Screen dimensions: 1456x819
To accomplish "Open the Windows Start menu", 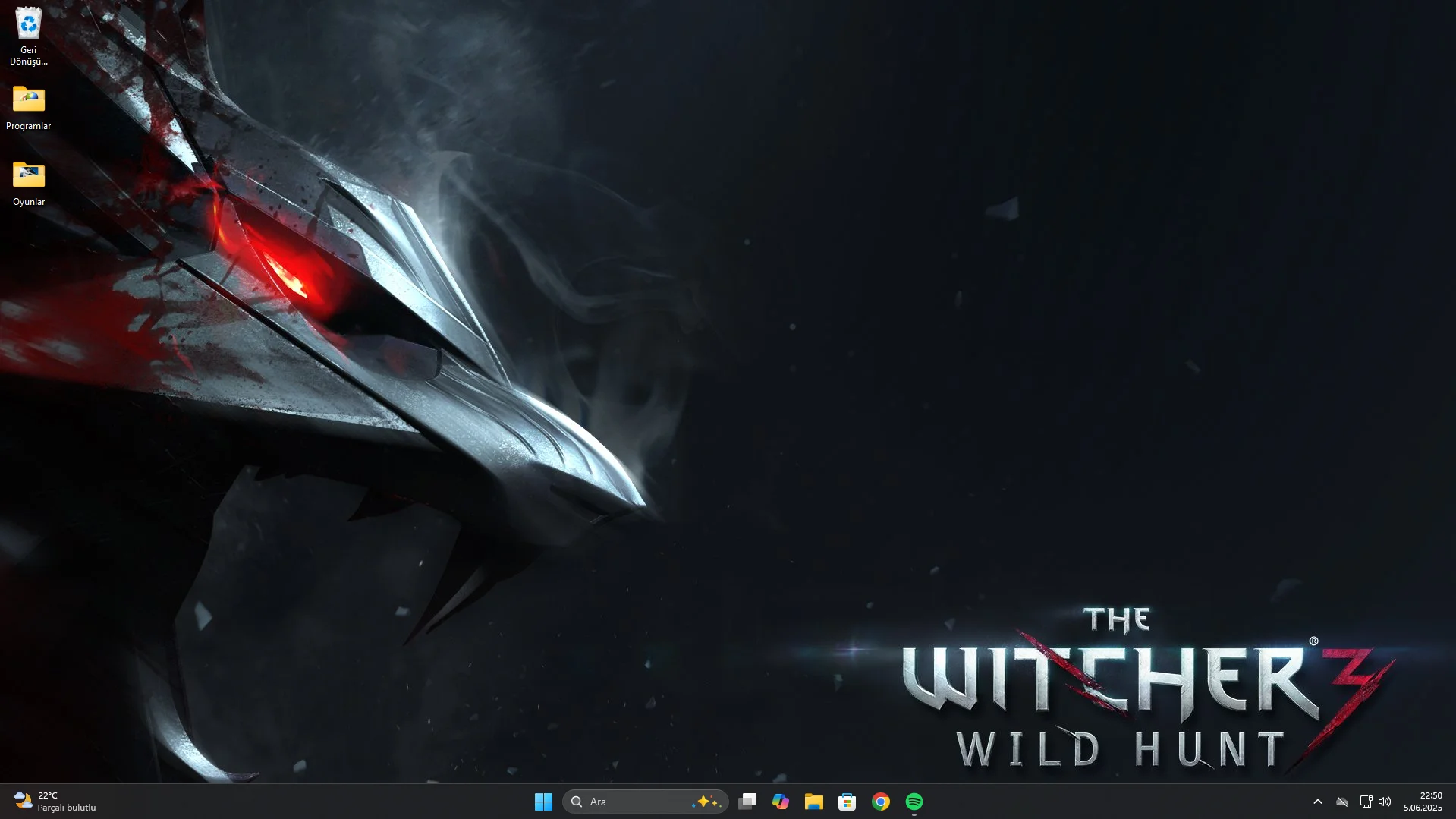I will [x=543, y=802].
